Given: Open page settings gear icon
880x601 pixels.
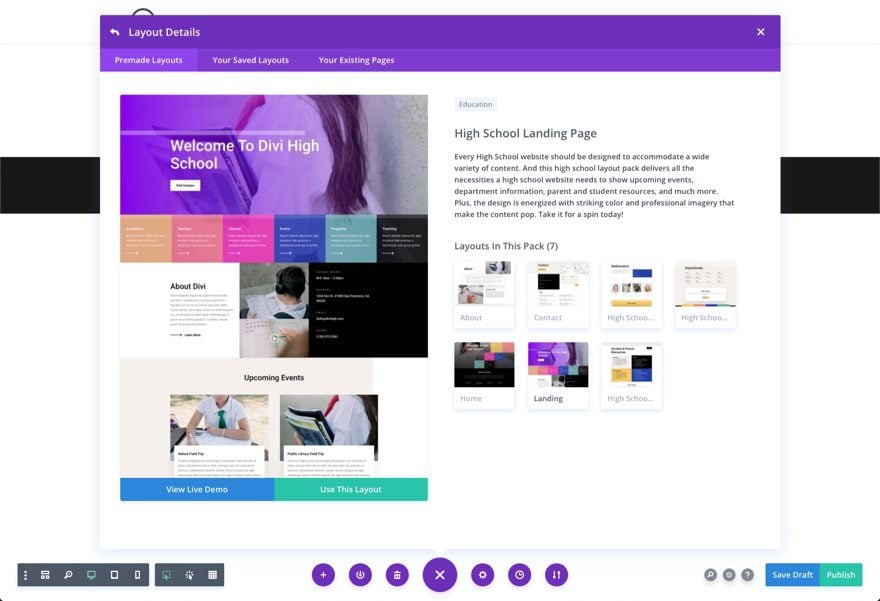Looking at the screenshot, I should pyautogui.click(x=483, y=575).
